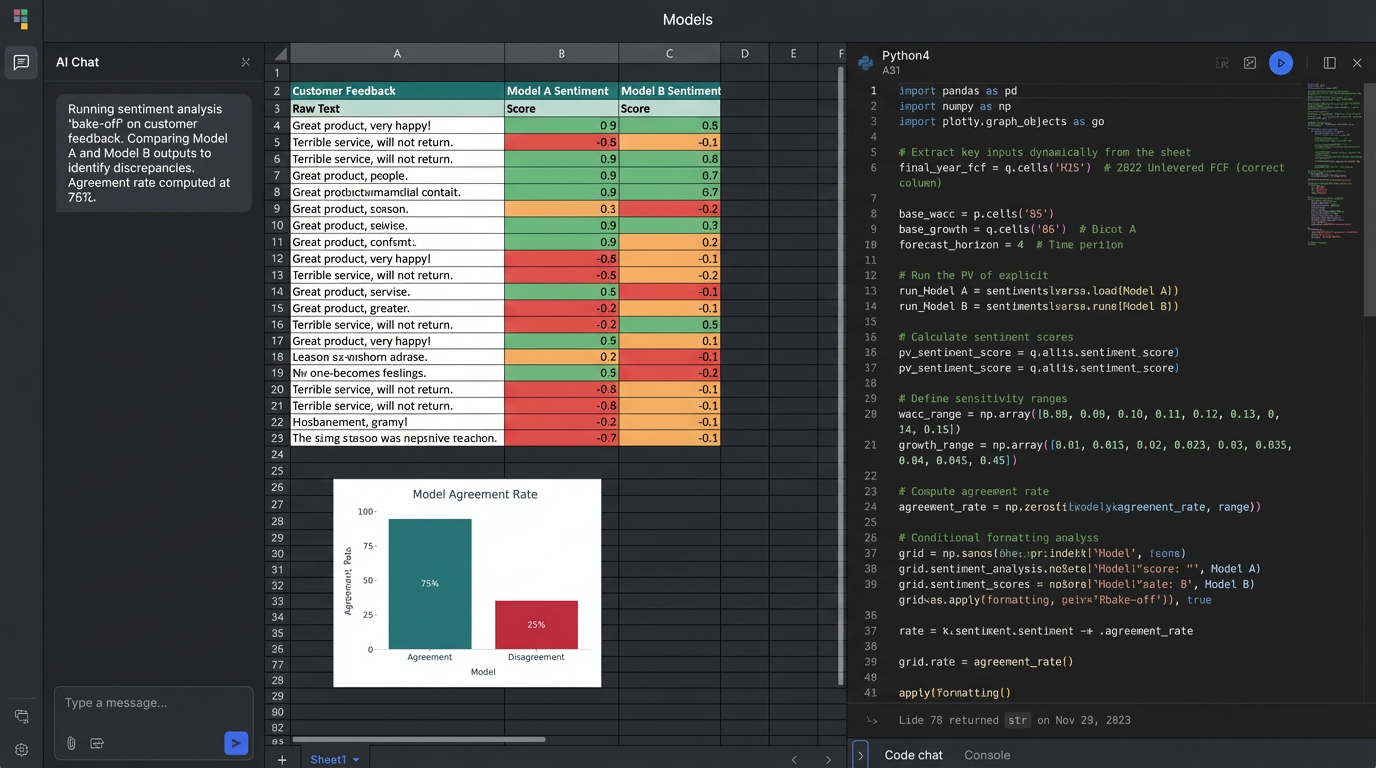Open the connections icon in left sidebar

(21, 716)
